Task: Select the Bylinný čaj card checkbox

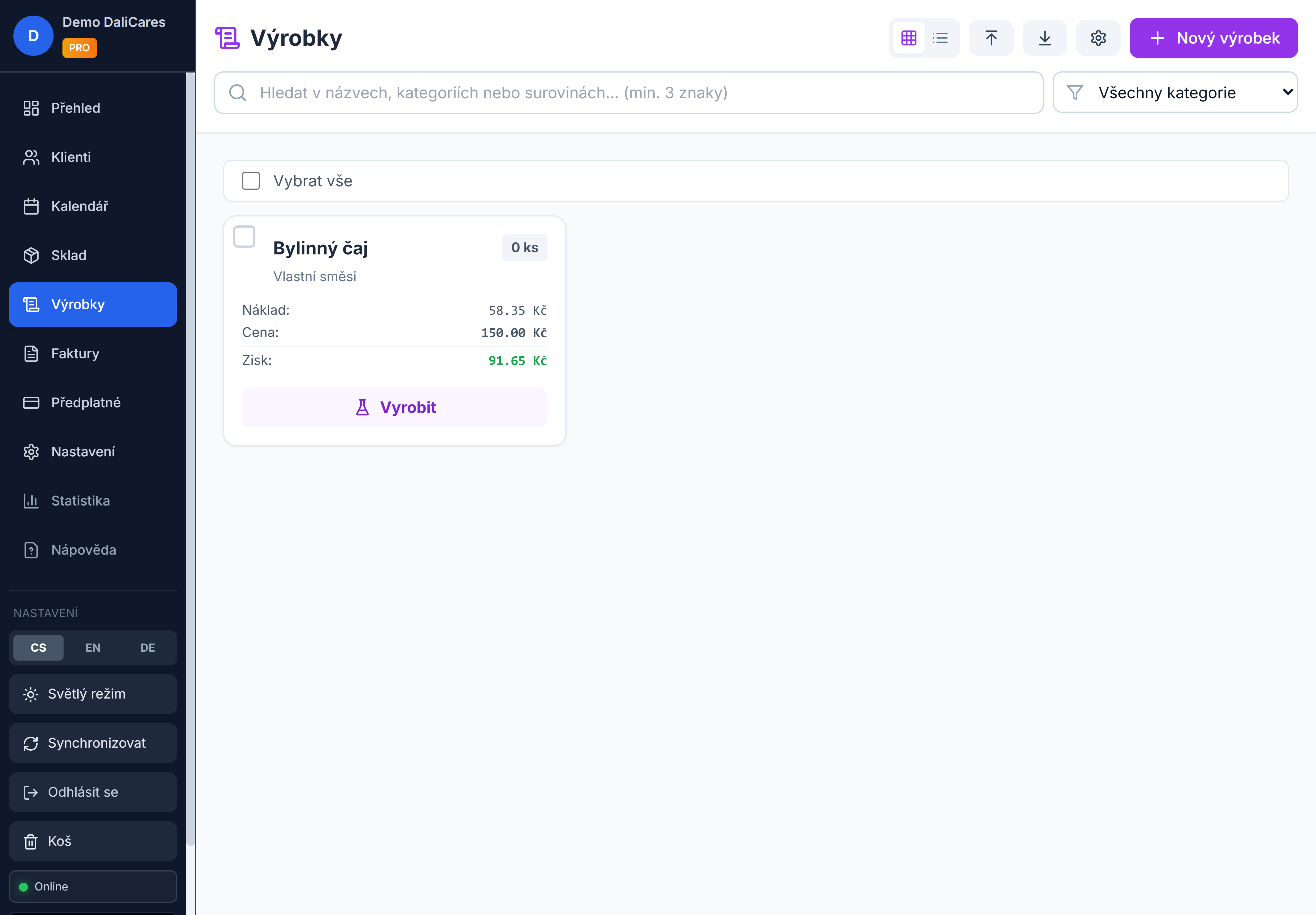Action: (244, 237)
